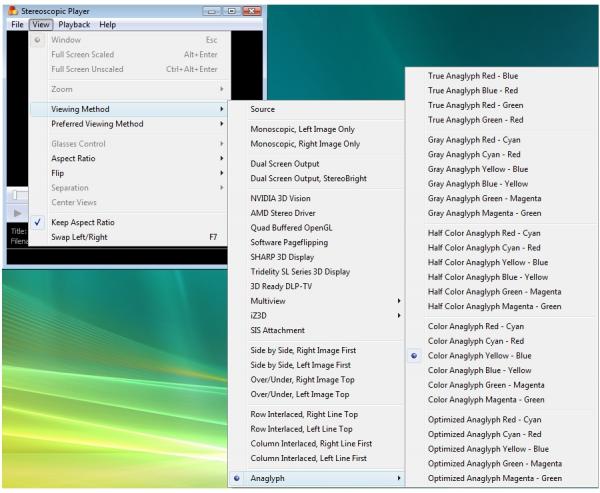Select SHARP 3D Display

[x=316, y=257]
